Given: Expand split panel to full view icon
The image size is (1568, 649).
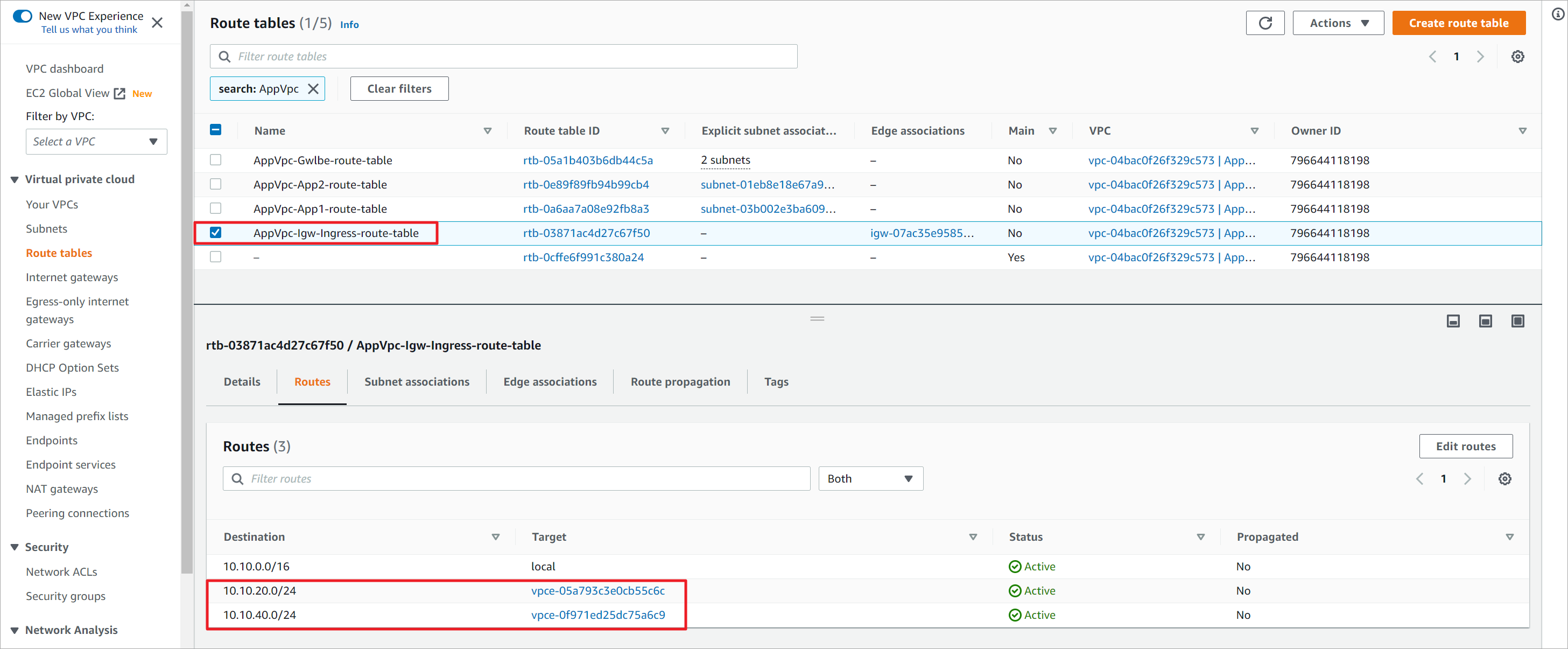Looking at the screenshot, I should click(1517, 322).
